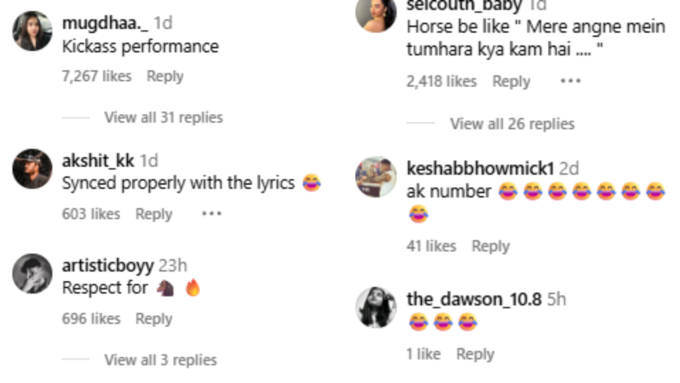Viewport: 680px width, 383px height.
Task: Reply to Kickass performance comment
Action: click(x=165, y=76)
